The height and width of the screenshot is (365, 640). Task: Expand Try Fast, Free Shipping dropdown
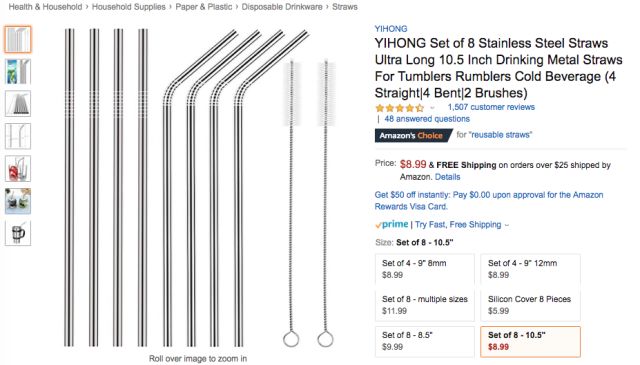point(462,225)
